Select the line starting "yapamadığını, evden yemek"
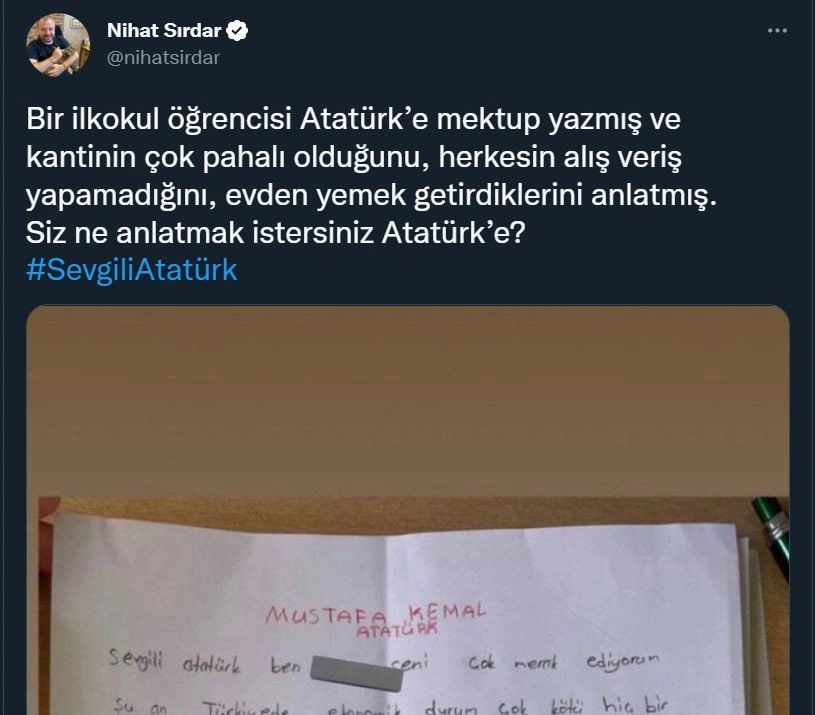Screen dimensions: 815x715 click(371, 196)
